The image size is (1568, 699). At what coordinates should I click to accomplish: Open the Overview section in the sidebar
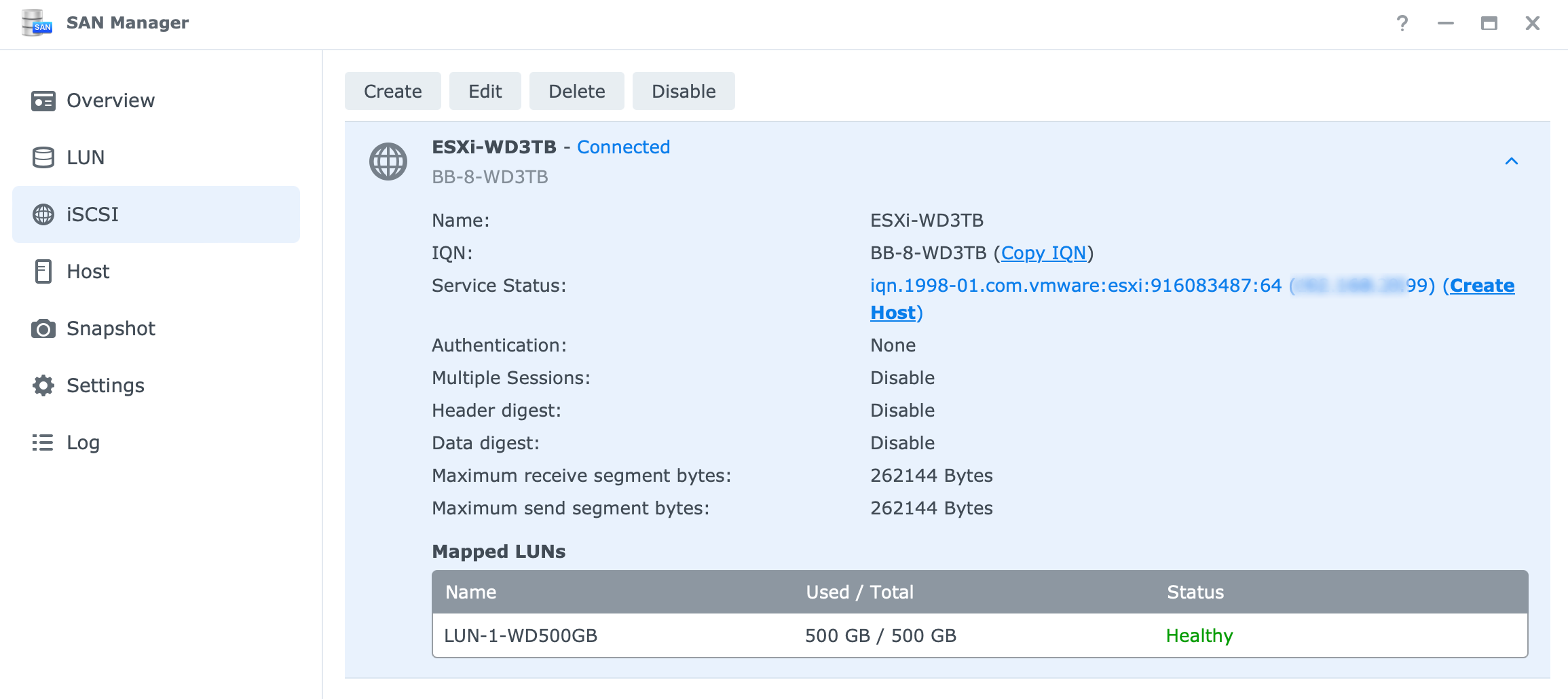tap(110, 100)
